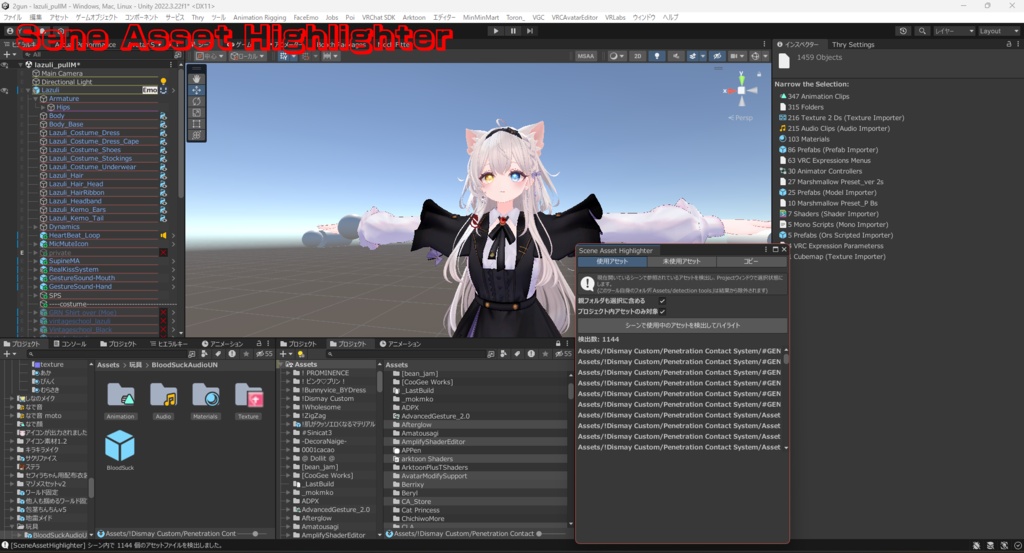
Task: Open the Animation folder thumbnail
Action: pyautogui.click(x=121, y=400)
